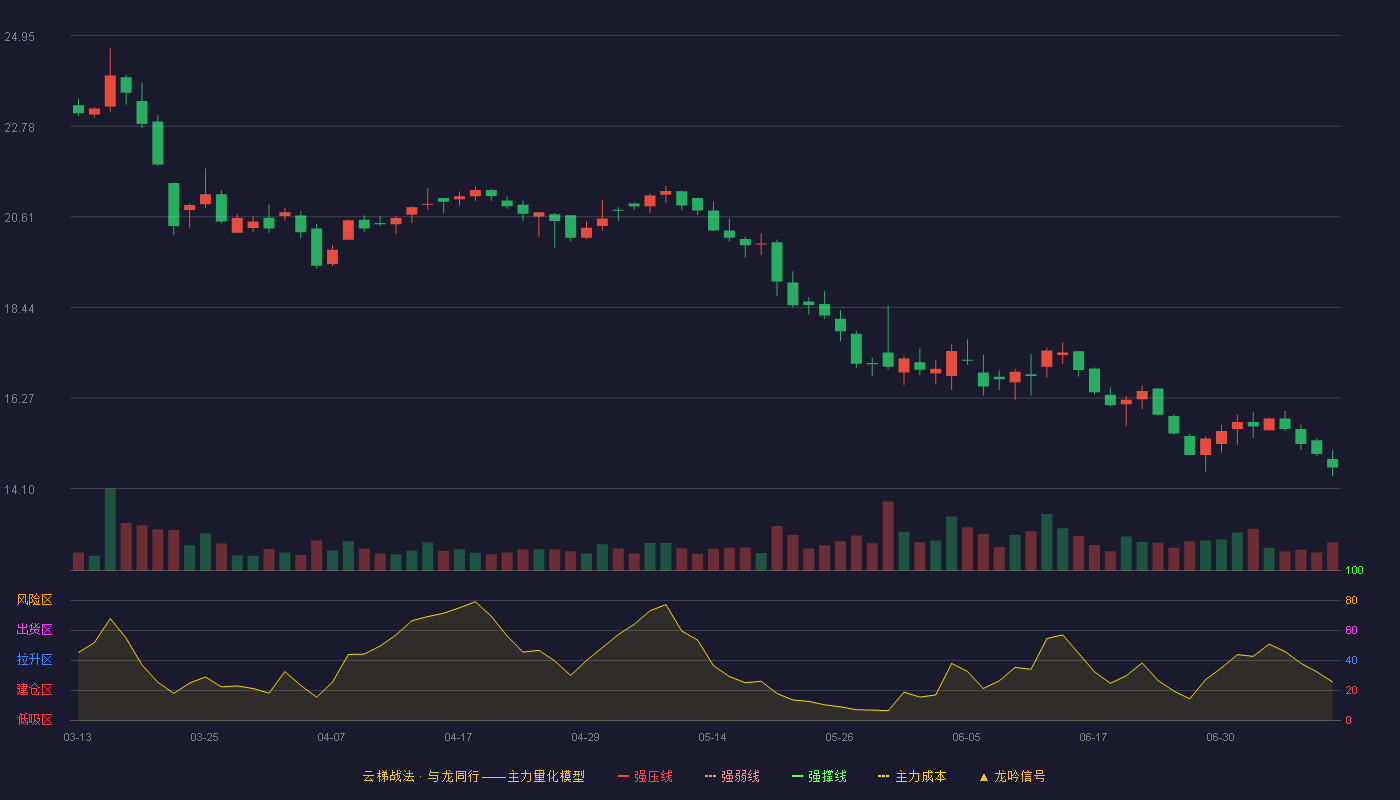Screen dimensions: 1400x800
Task: Click the orange 80 indicator scale value
Action: click(1351, 600)
